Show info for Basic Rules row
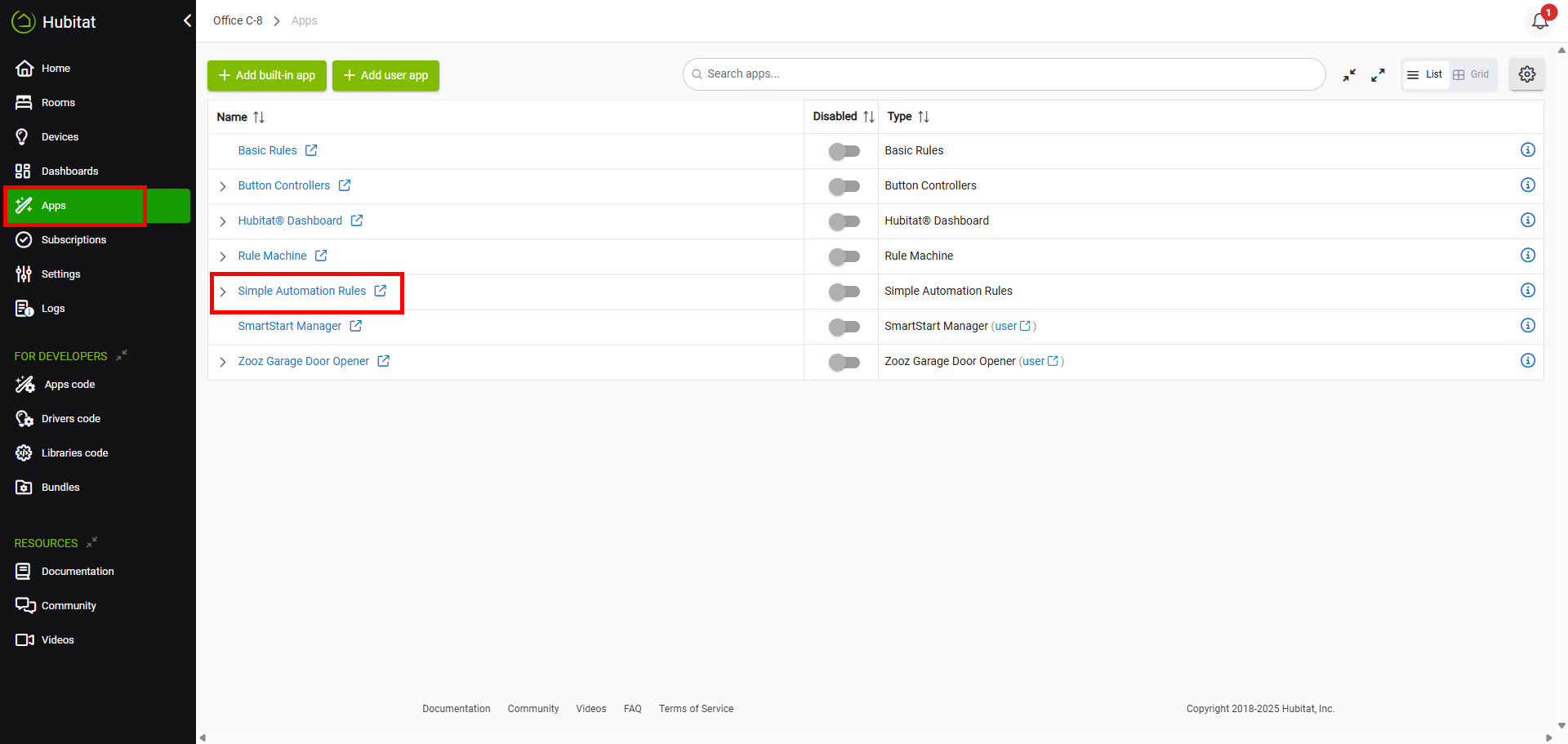 tap(1528, 150)
